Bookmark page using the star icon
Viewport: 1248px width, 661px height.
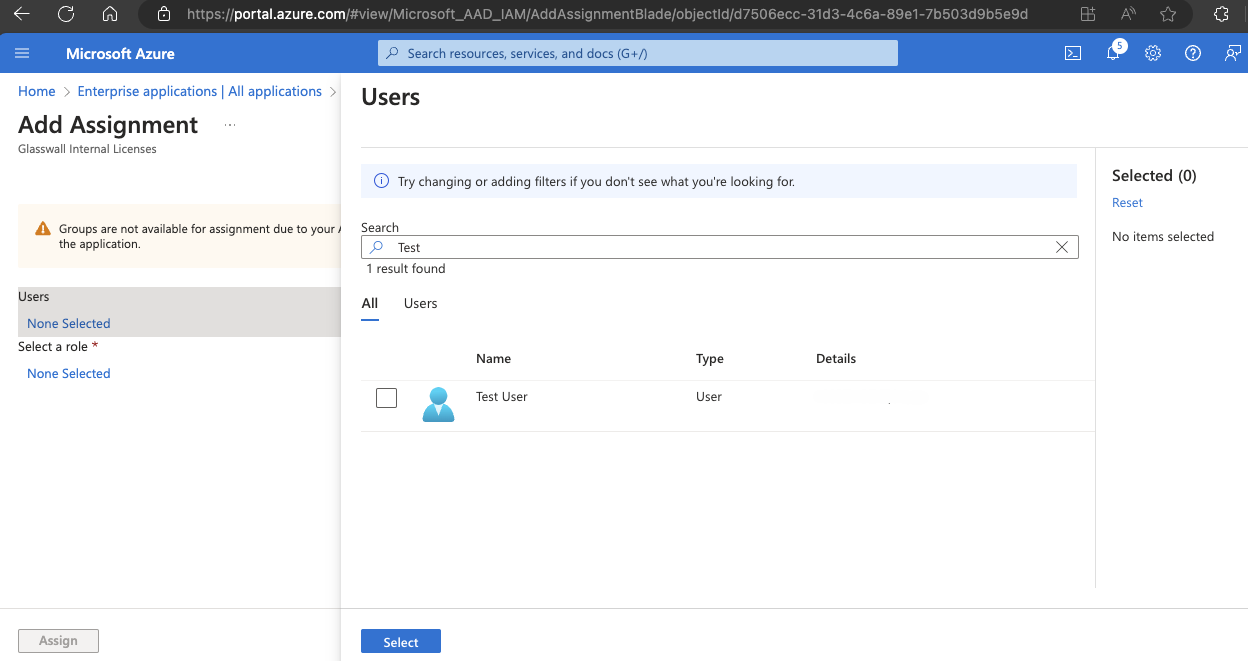(x=1168, y=14)
